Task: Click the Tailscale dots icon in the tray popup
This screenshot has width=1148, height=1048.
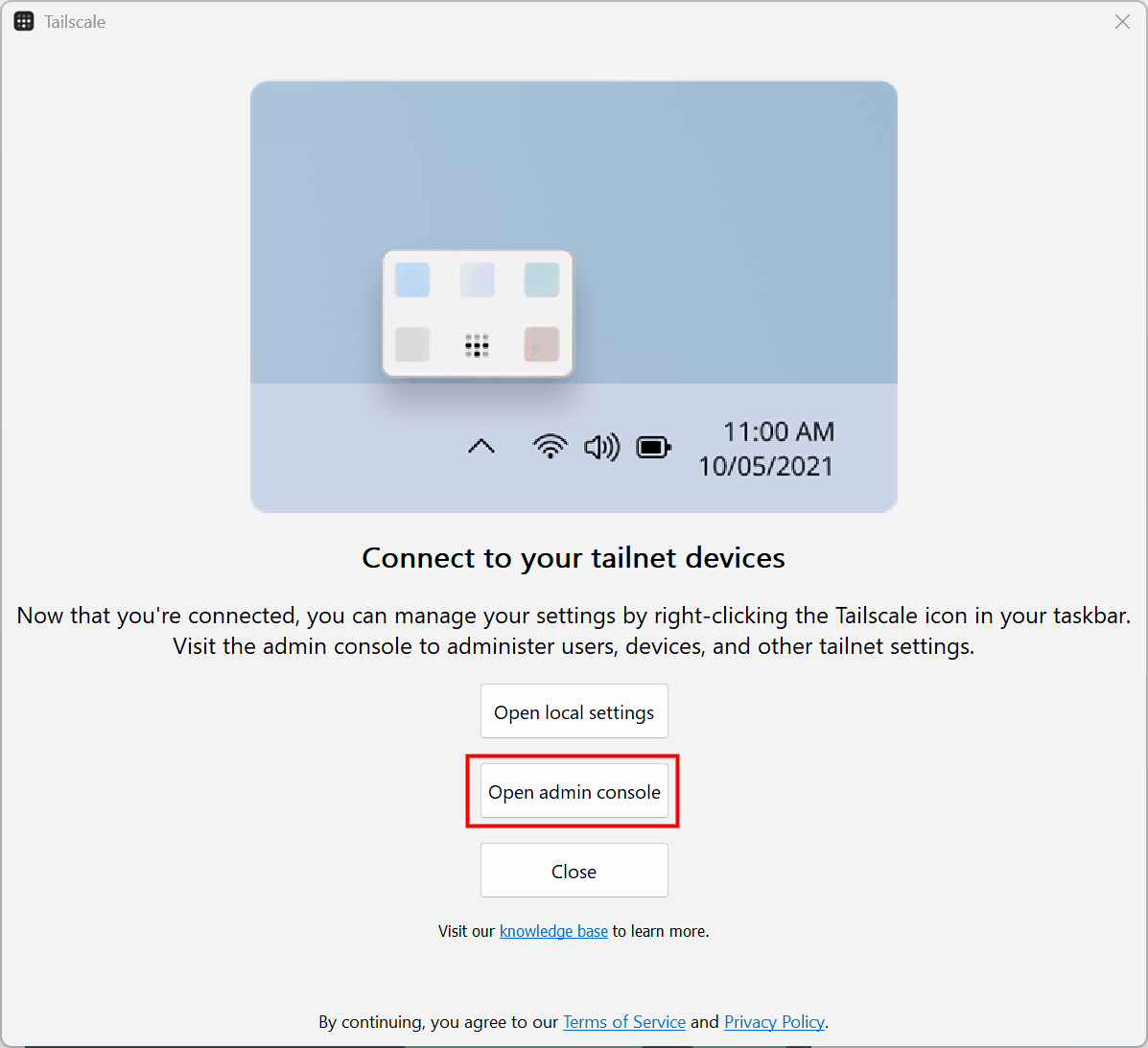Action: point(477,345)
